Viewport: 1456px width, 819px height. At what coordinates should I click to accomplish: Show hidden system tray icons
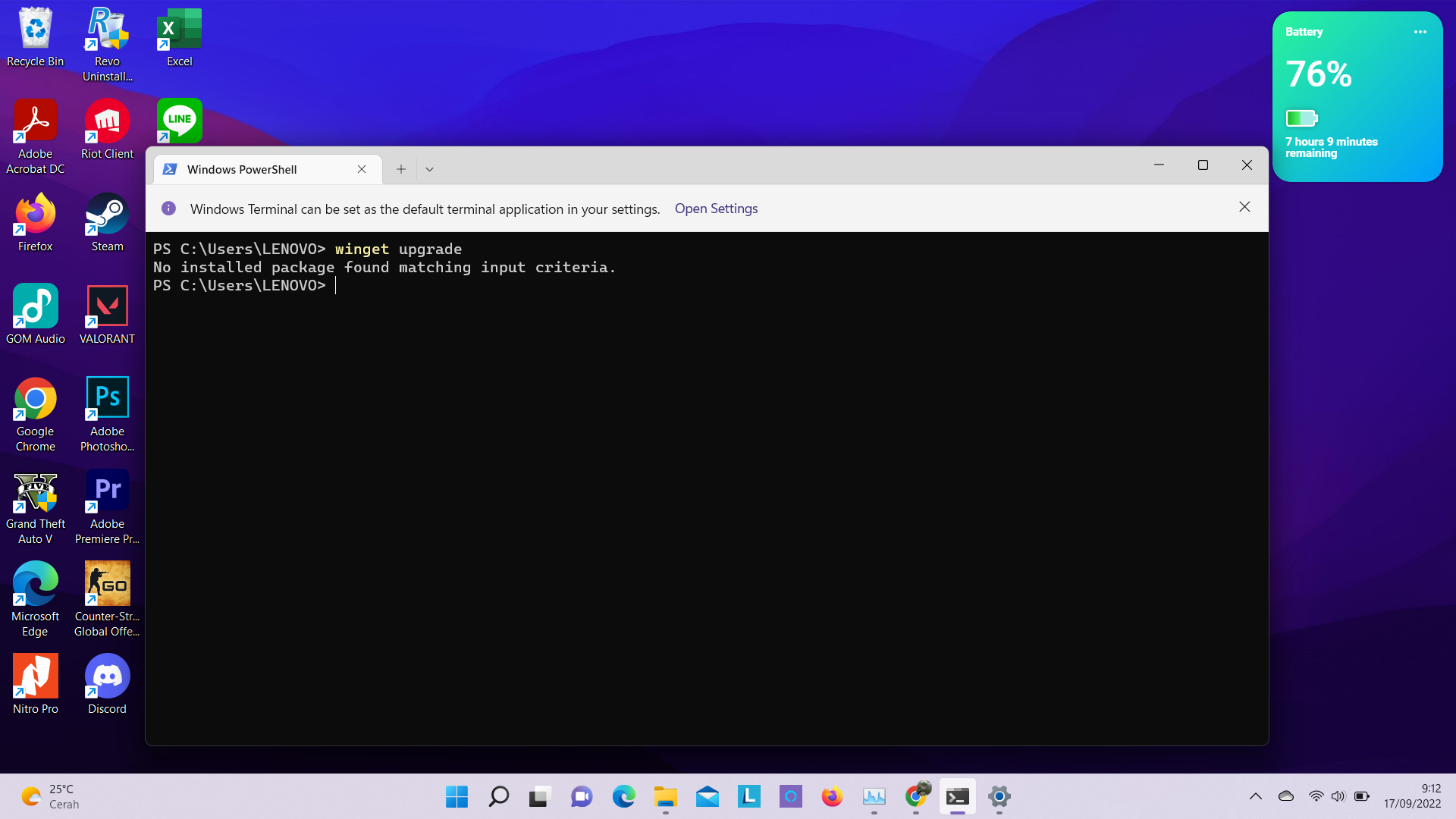pyautogui.click(x=1255, y=796)
